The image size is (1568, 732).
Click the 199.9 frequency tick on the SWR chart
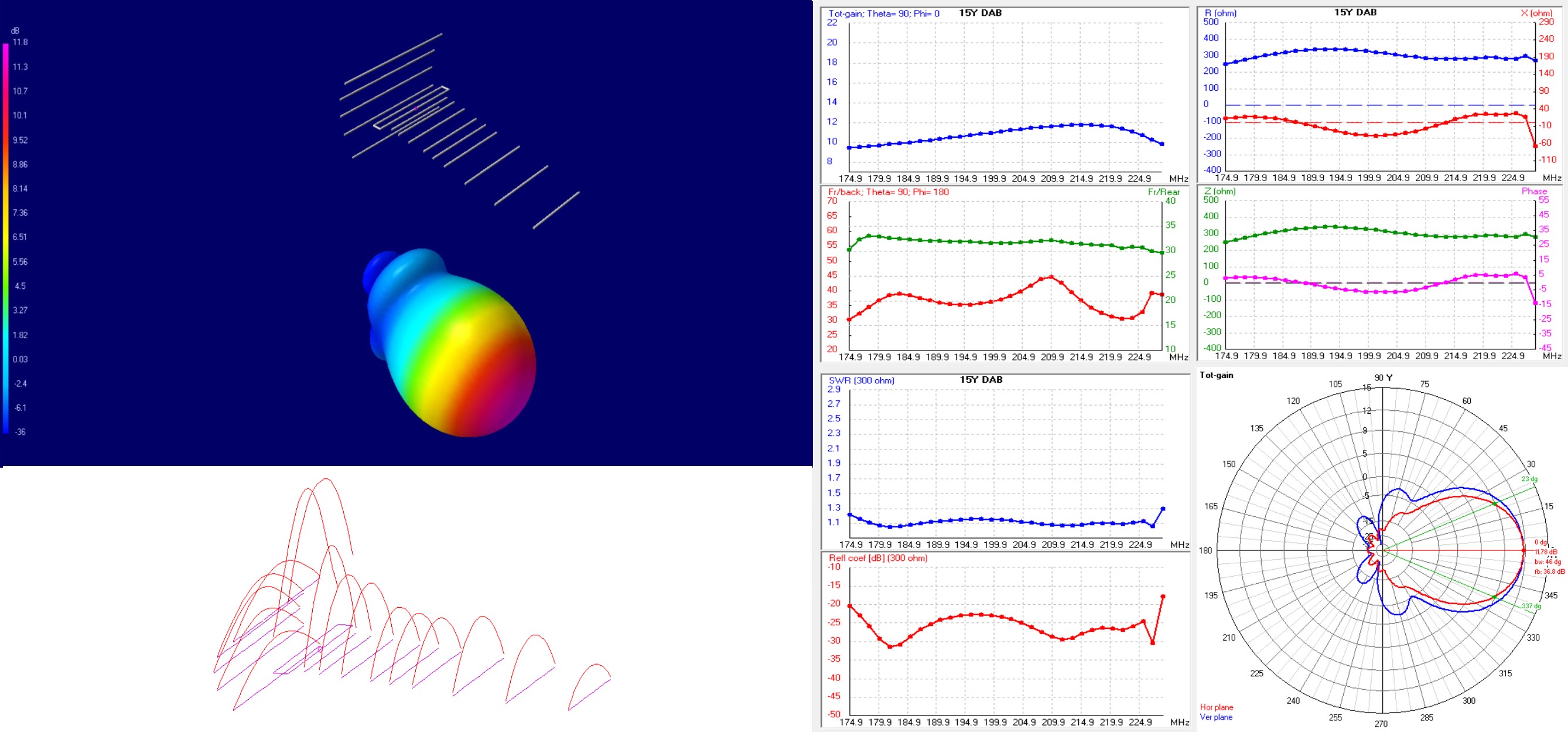point(995,544)
